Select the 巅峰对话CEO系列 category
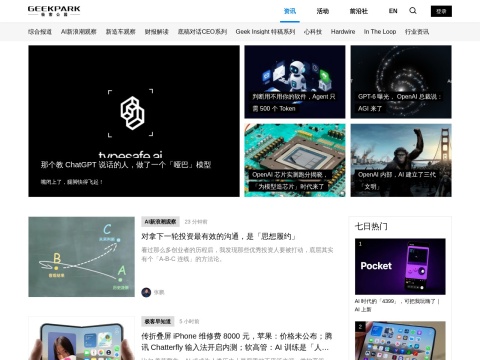Image resolution: width=480 pixels, height=360 pixels. click(202, 32)
